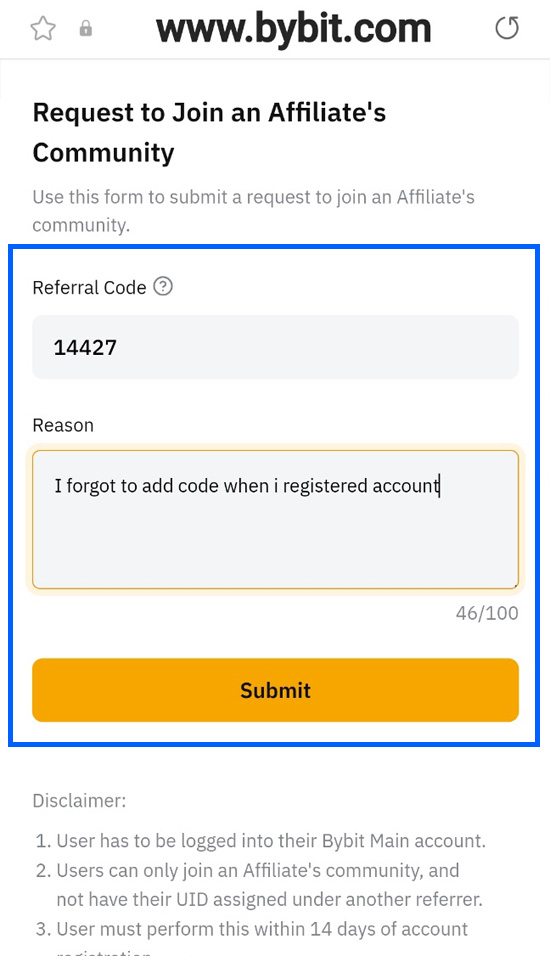The height and width of the screenshot is (956, 550).
Task: Select the page heading about Affiliate's Community
Action: tap(209, 132)
